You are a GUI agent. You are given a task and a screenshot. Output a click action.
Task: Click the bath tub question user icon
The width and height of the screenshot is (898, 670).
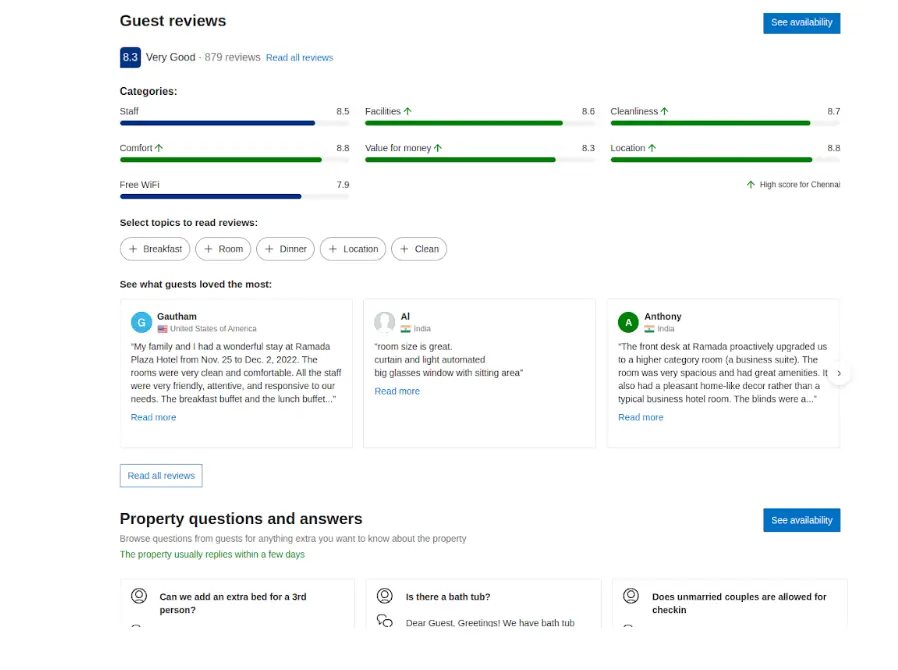tap(385, 596)
